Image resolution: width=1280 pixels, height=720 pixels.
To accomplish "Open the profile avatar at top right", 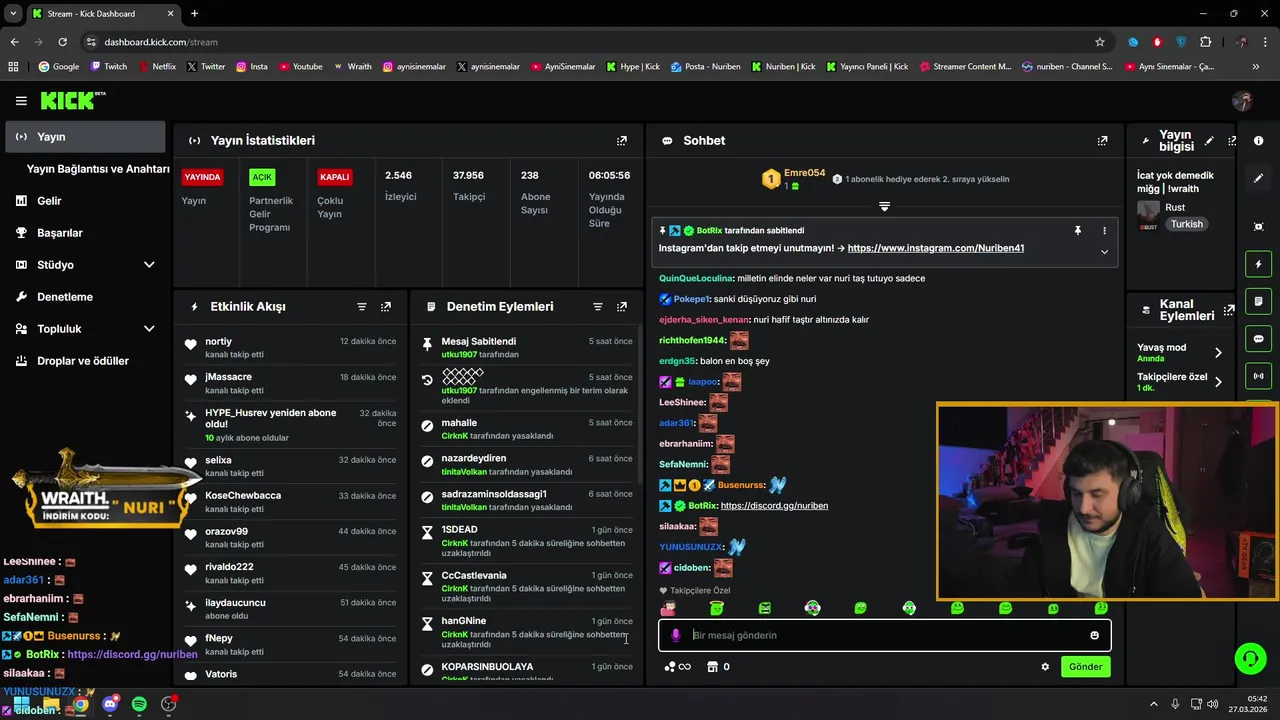I will (1242, 100).
